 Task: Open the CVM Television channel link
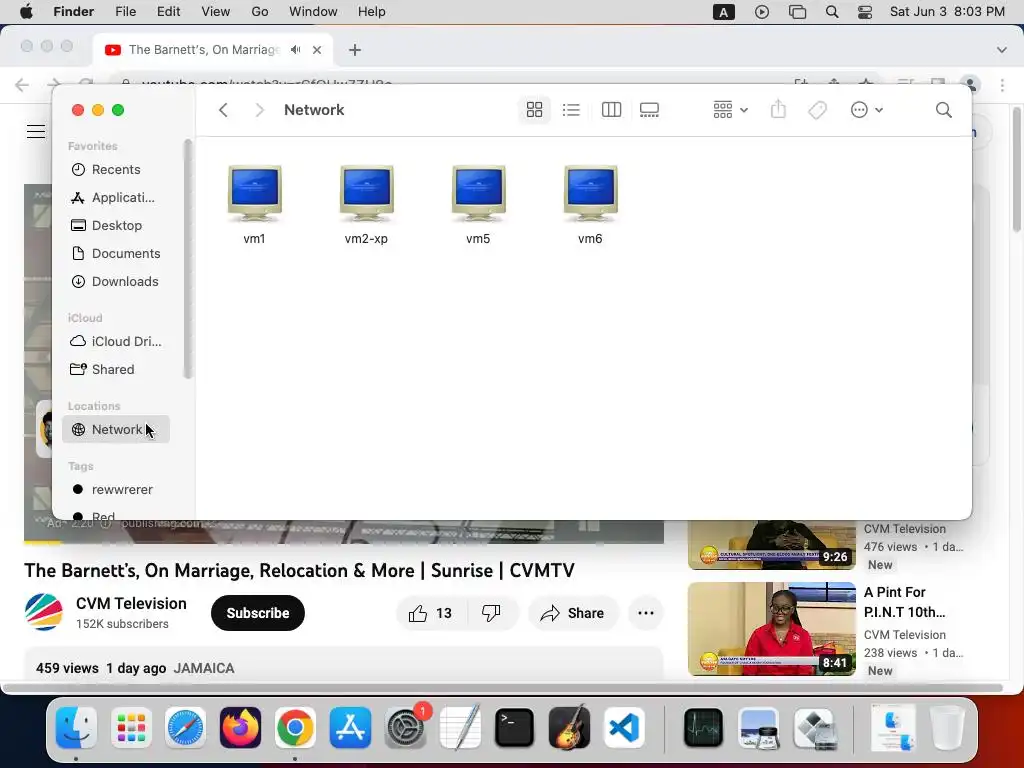point(131,603)
